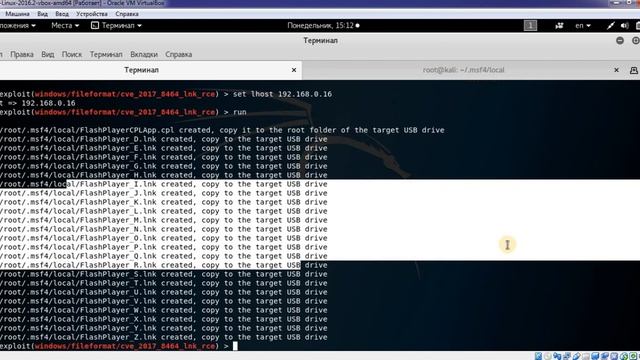Click the FlashPlayer_U.lnk created line

163,292
